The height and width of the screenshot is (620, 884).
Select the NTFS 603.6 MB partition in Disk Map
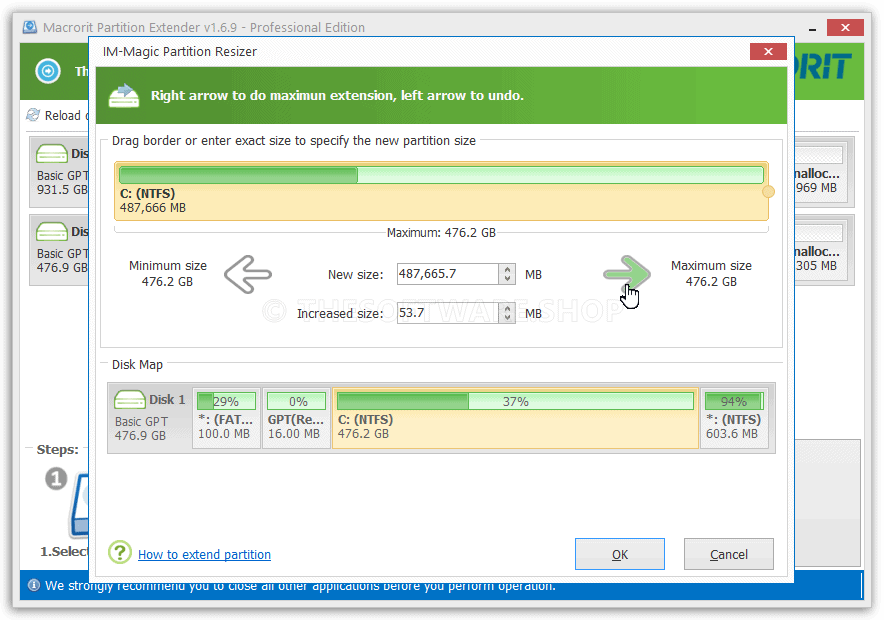[734, 418]
